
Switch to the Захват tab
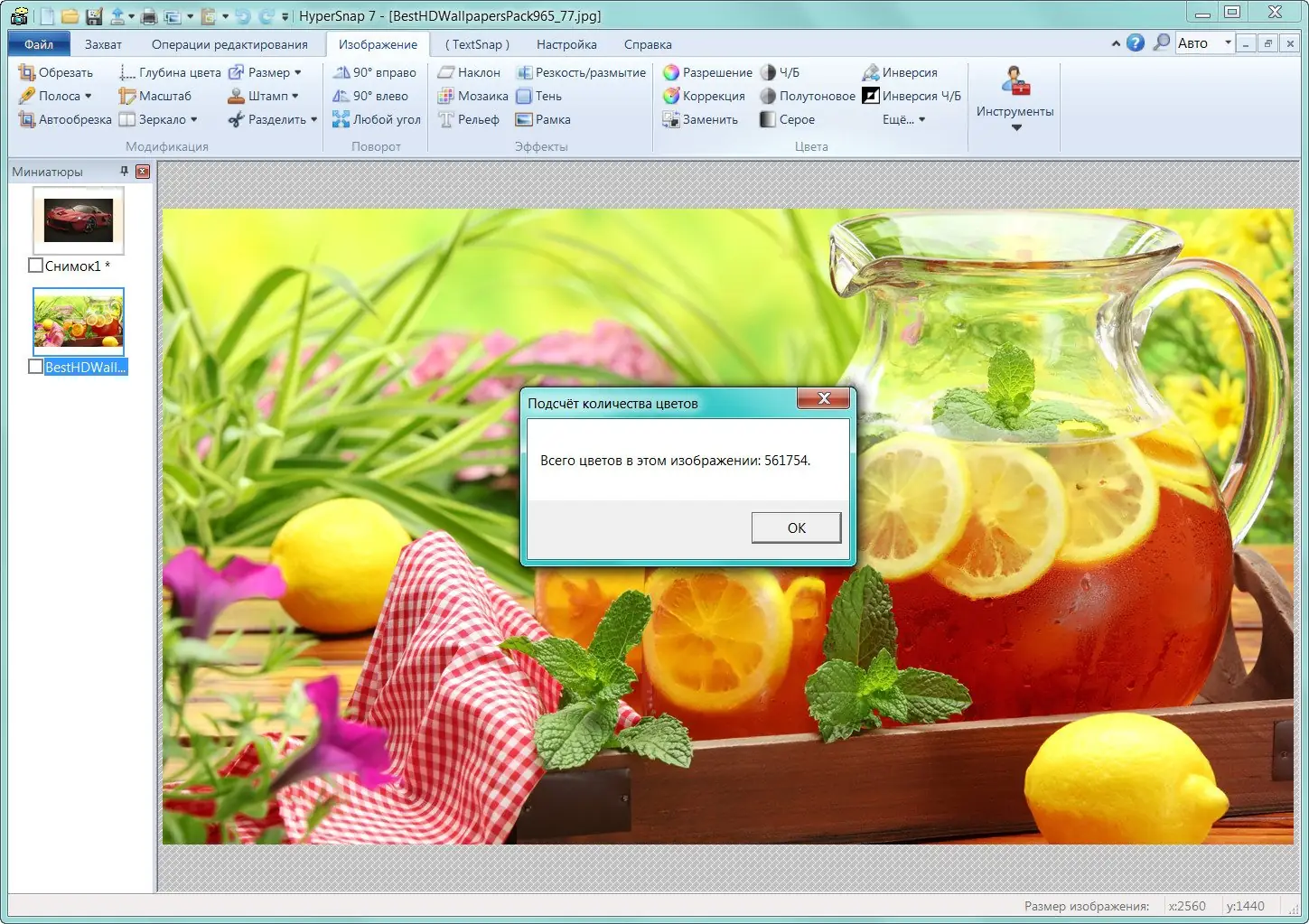(x=103, y=43)
